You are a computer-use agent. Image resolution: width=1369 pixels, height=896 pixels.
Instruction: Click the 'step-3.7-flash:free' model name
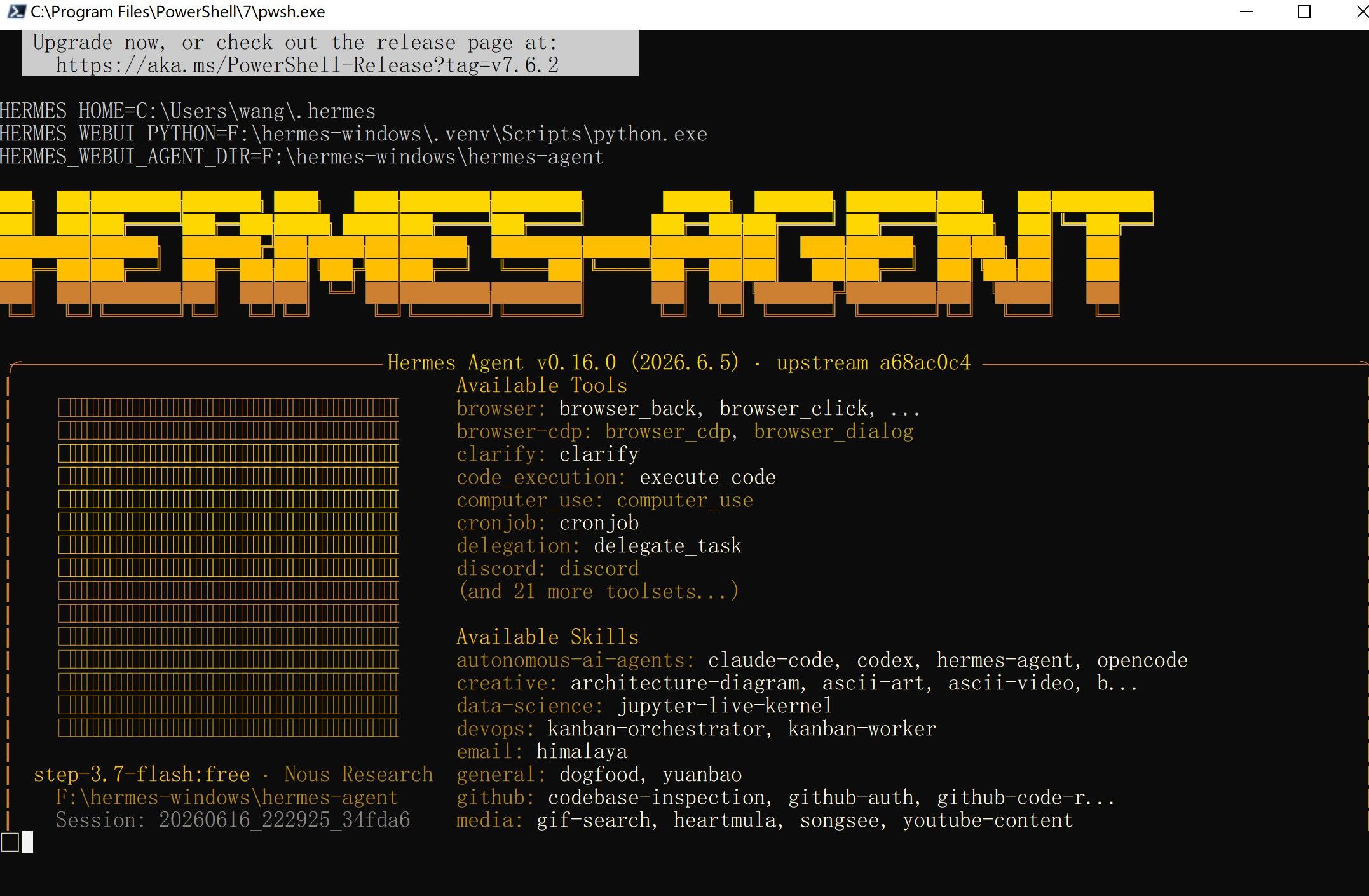[141, 775]
